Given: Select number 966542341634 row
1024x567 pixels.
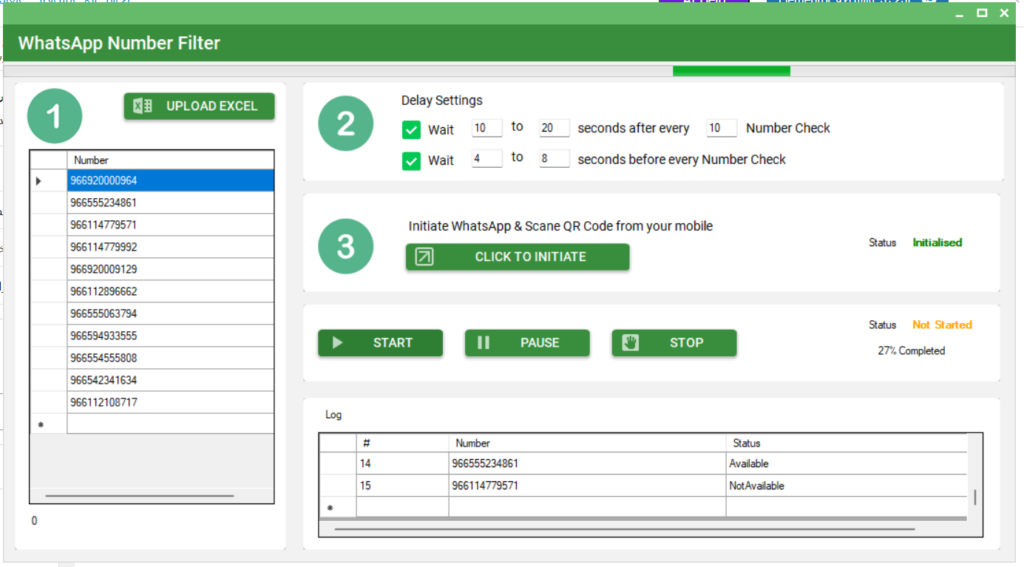Looking at the screenshot, I should pos(170,380).
